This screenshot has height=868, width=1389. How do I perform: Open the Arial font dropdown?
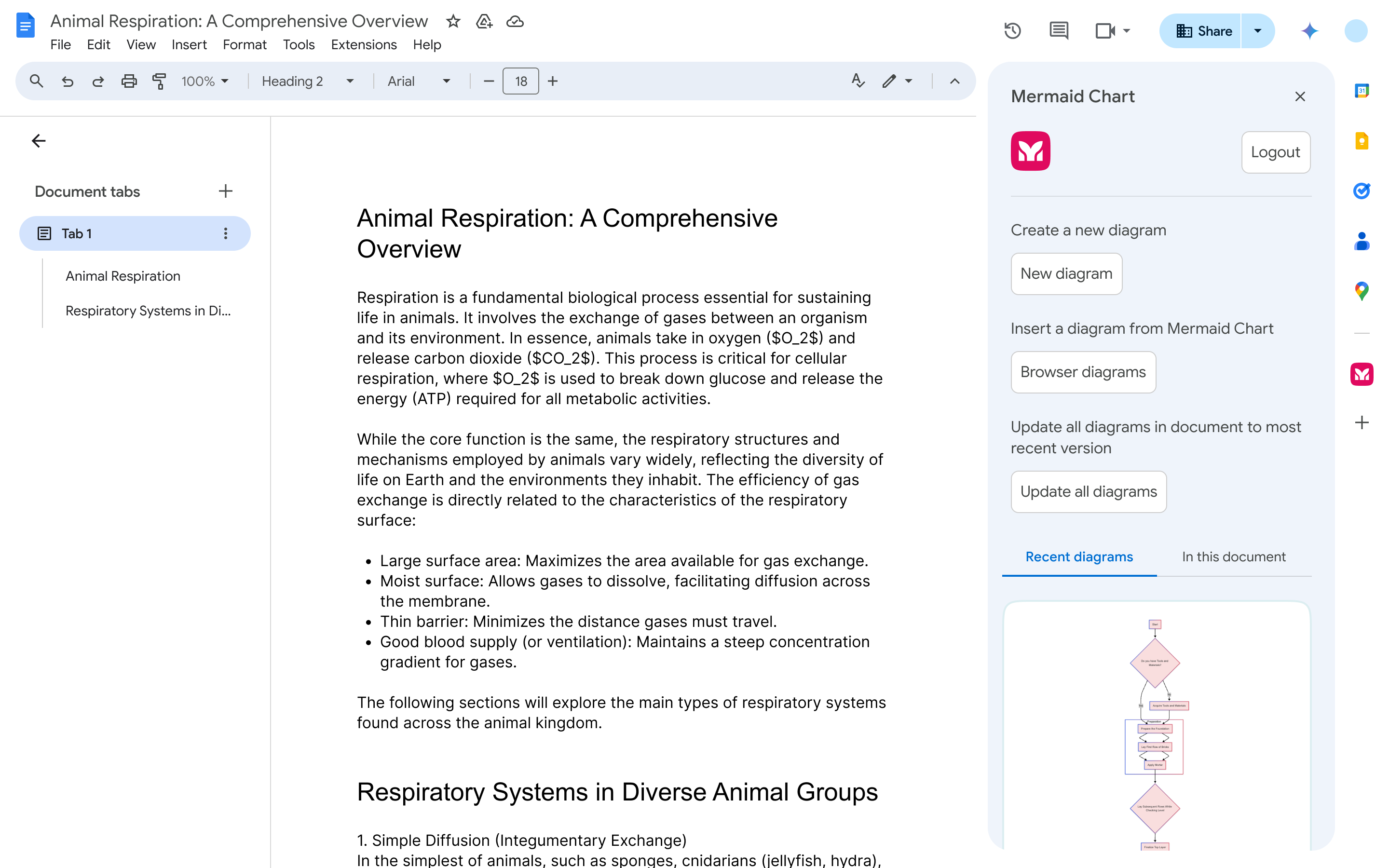pyautogui.click(x=419, y=81)
